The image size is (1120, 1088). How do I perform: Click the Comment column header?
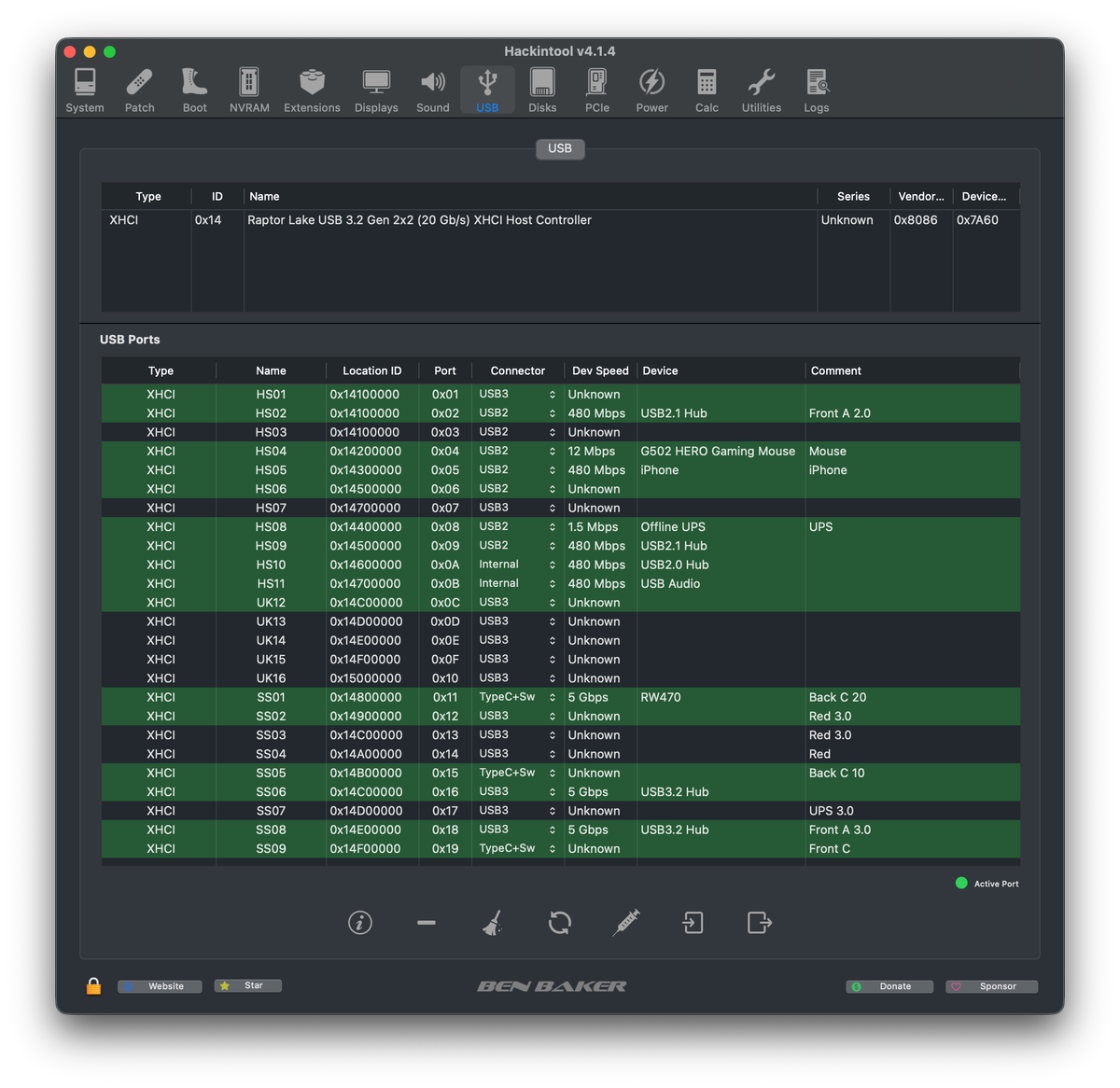(913, 370)
